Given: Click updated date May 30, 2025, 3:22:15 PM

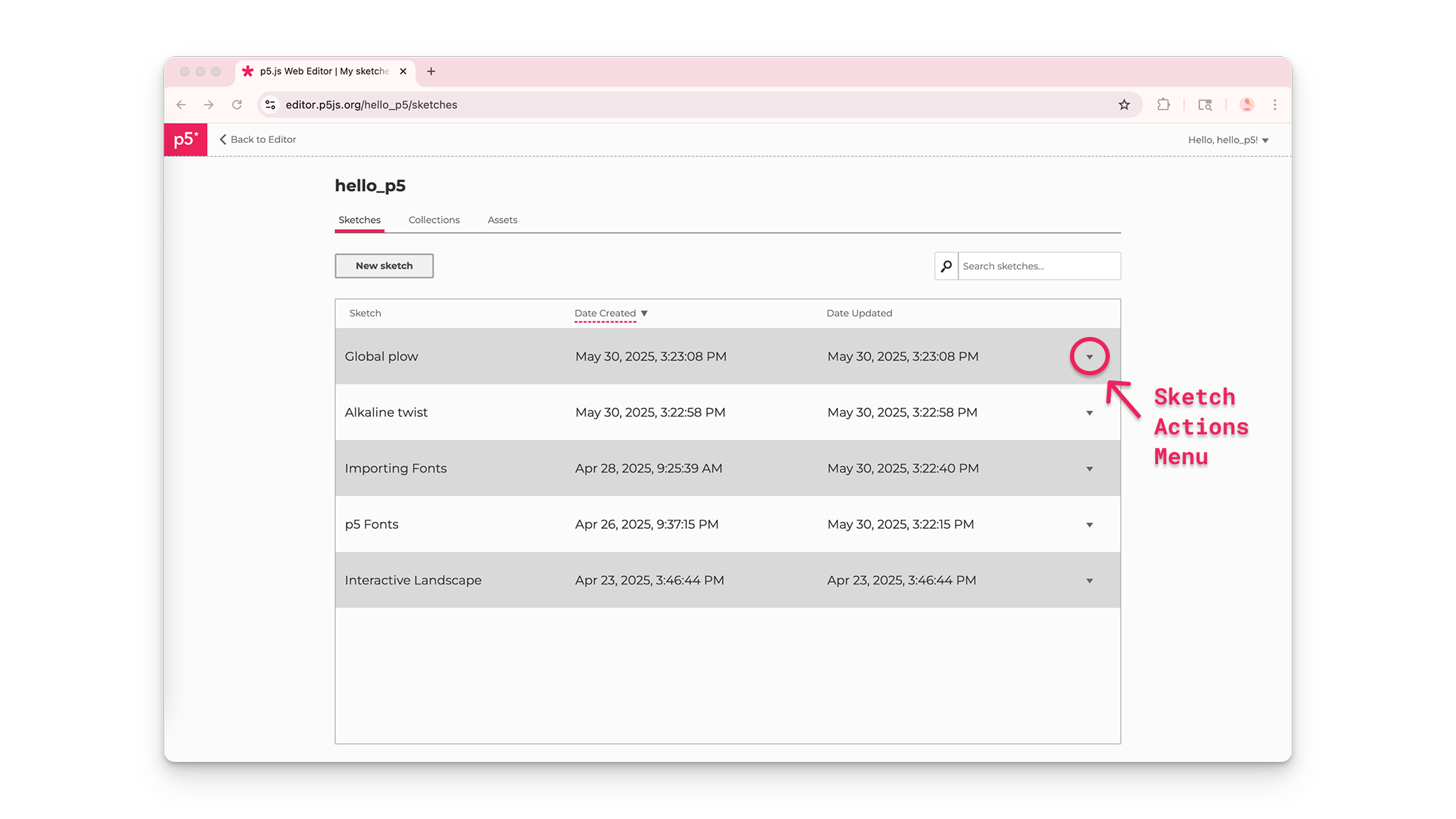Looking at the screenshot, I should point(900,524).
